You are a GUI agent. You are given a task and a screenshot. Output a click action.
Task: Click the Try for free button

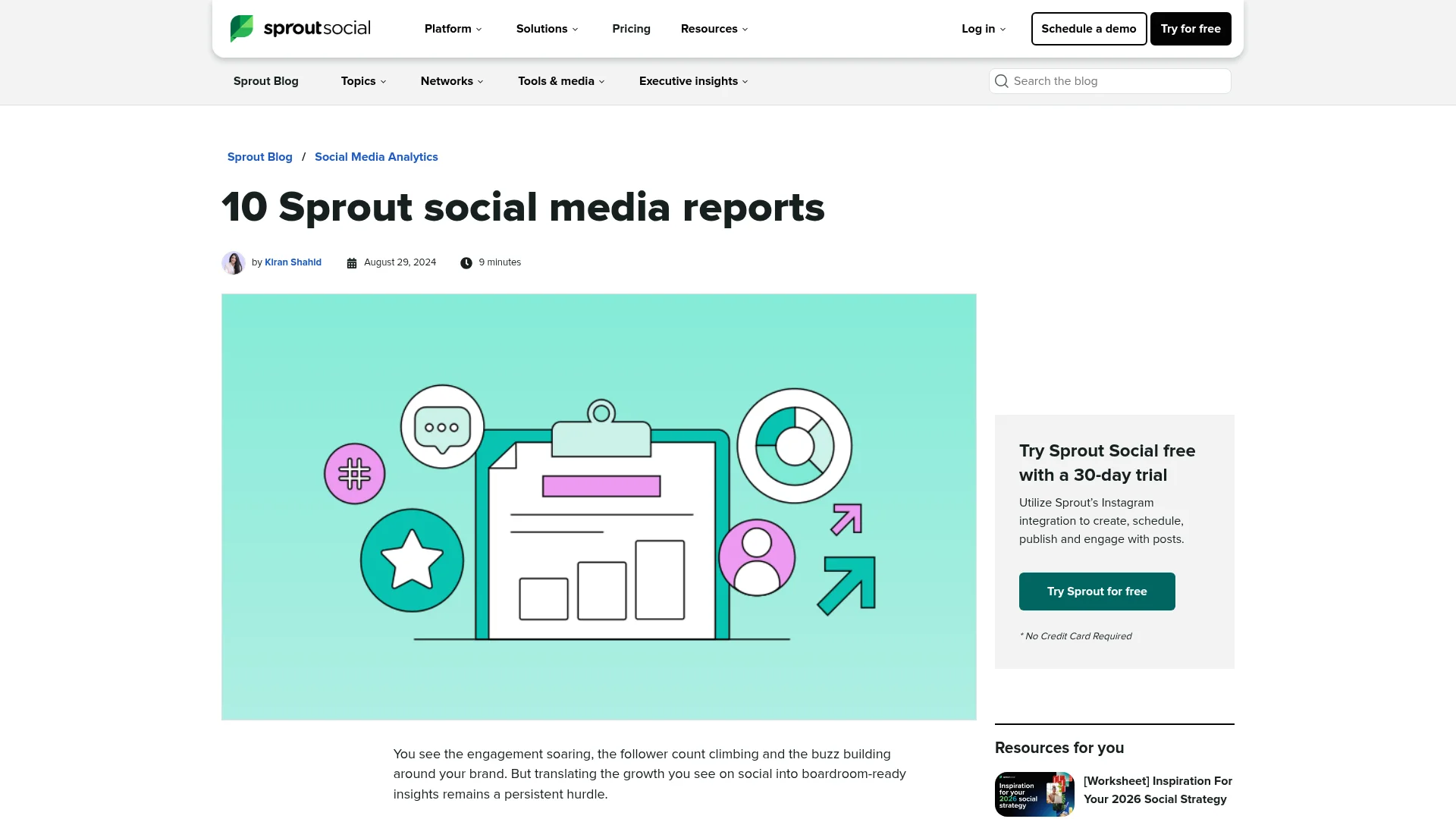coord(1191,29)
